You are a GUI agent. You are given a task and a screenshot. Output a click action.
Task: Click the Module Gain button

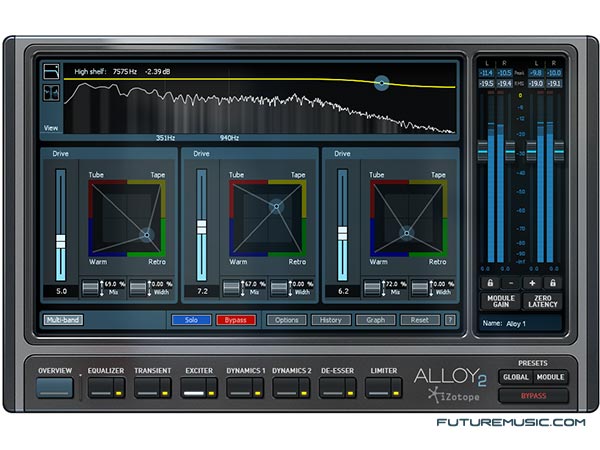(x=501, y=301)
